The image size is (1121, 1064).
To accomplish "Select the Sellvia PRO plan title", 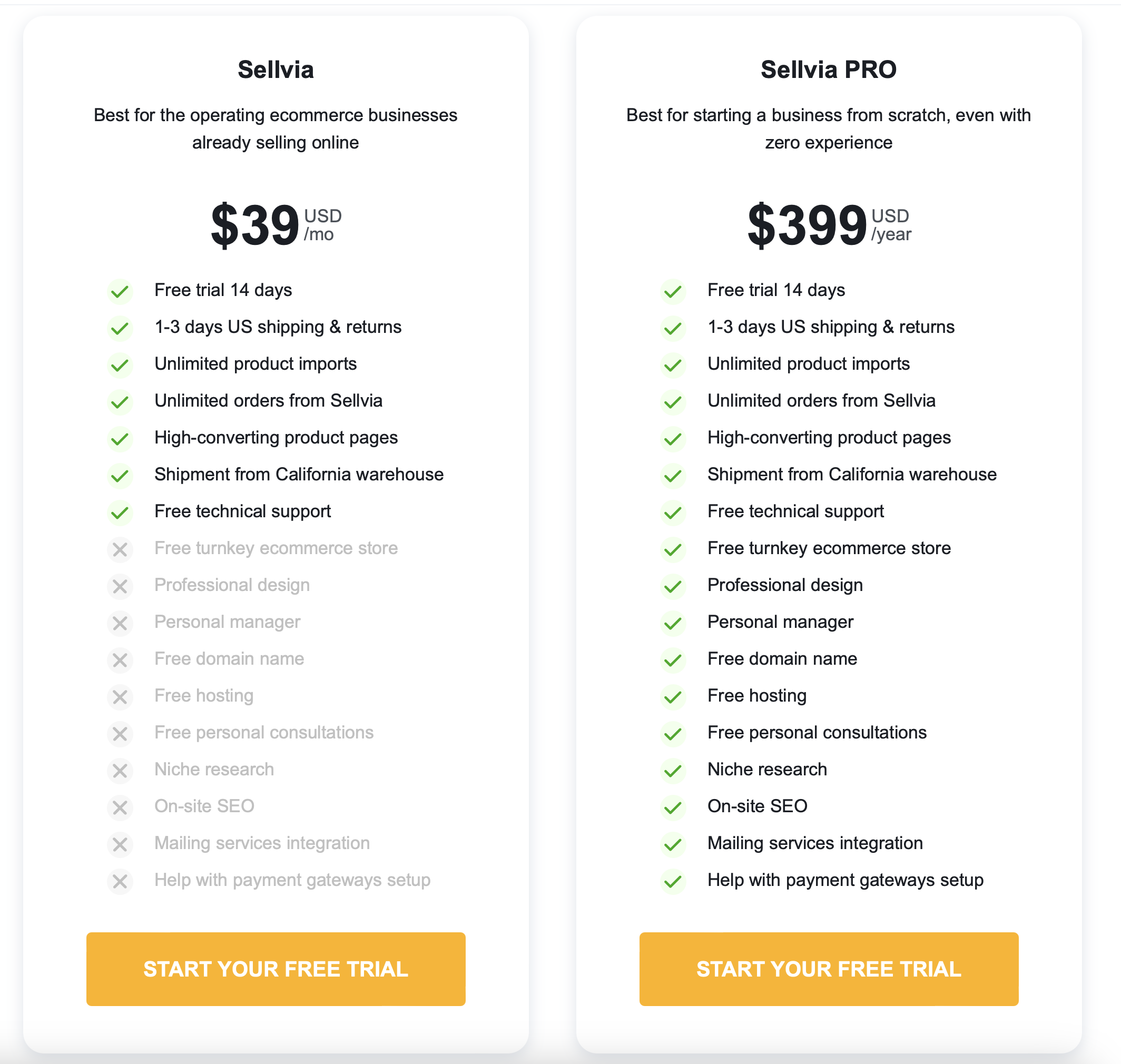I will (828, 70).
